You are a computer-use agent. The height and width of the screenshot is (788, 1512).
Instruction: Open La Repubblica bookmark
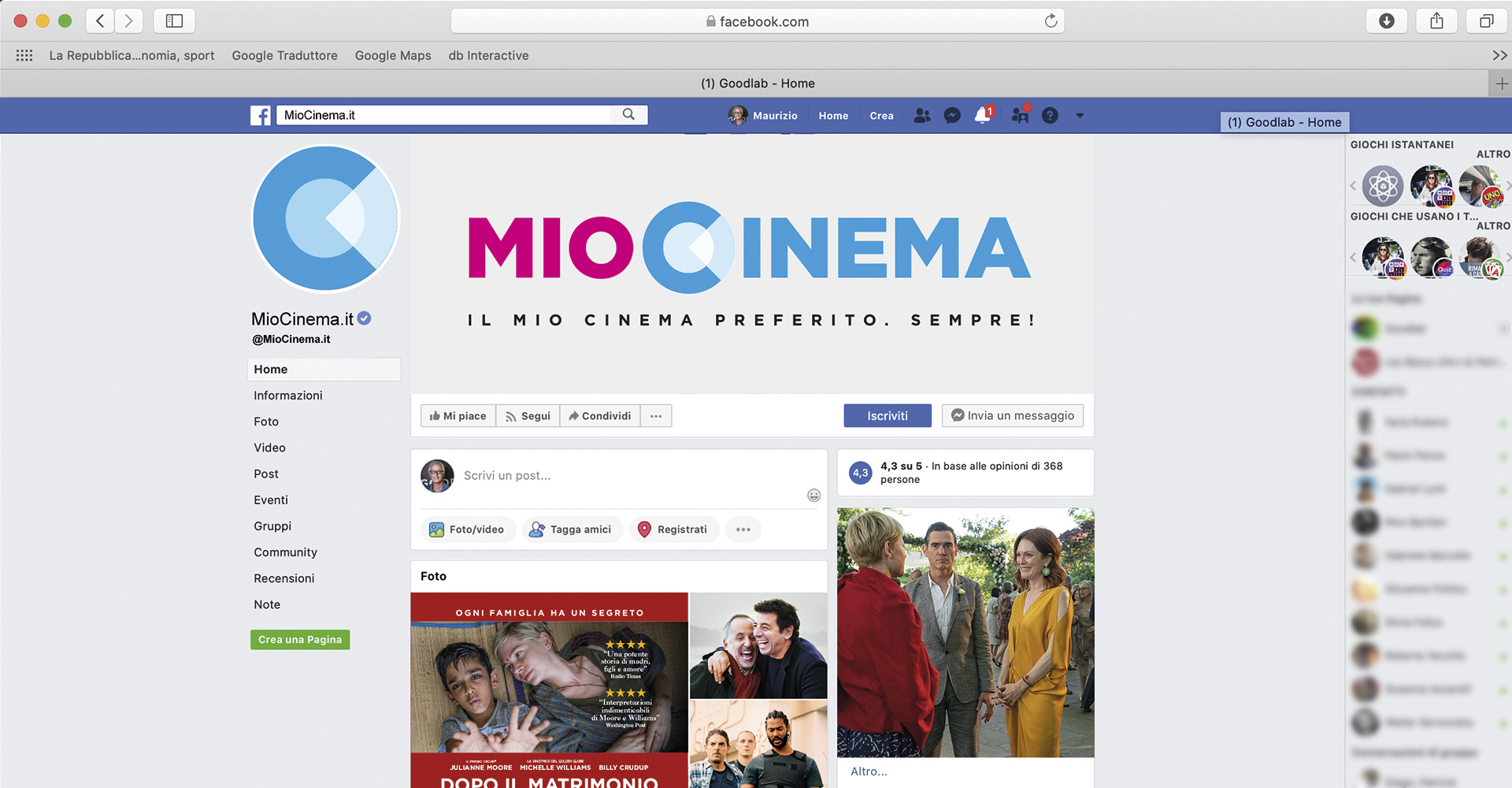(132, 55)
